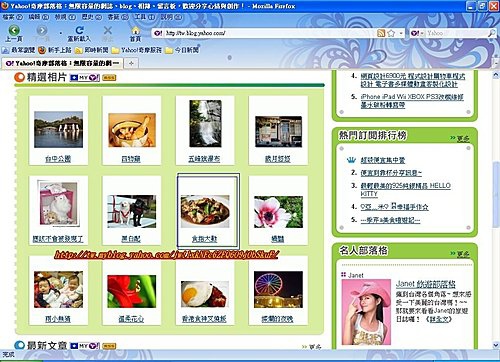This screenshot has height=362, width=500.
Task: Open the 今日新聞 bookmark folder
Action: tap(182, 50)
